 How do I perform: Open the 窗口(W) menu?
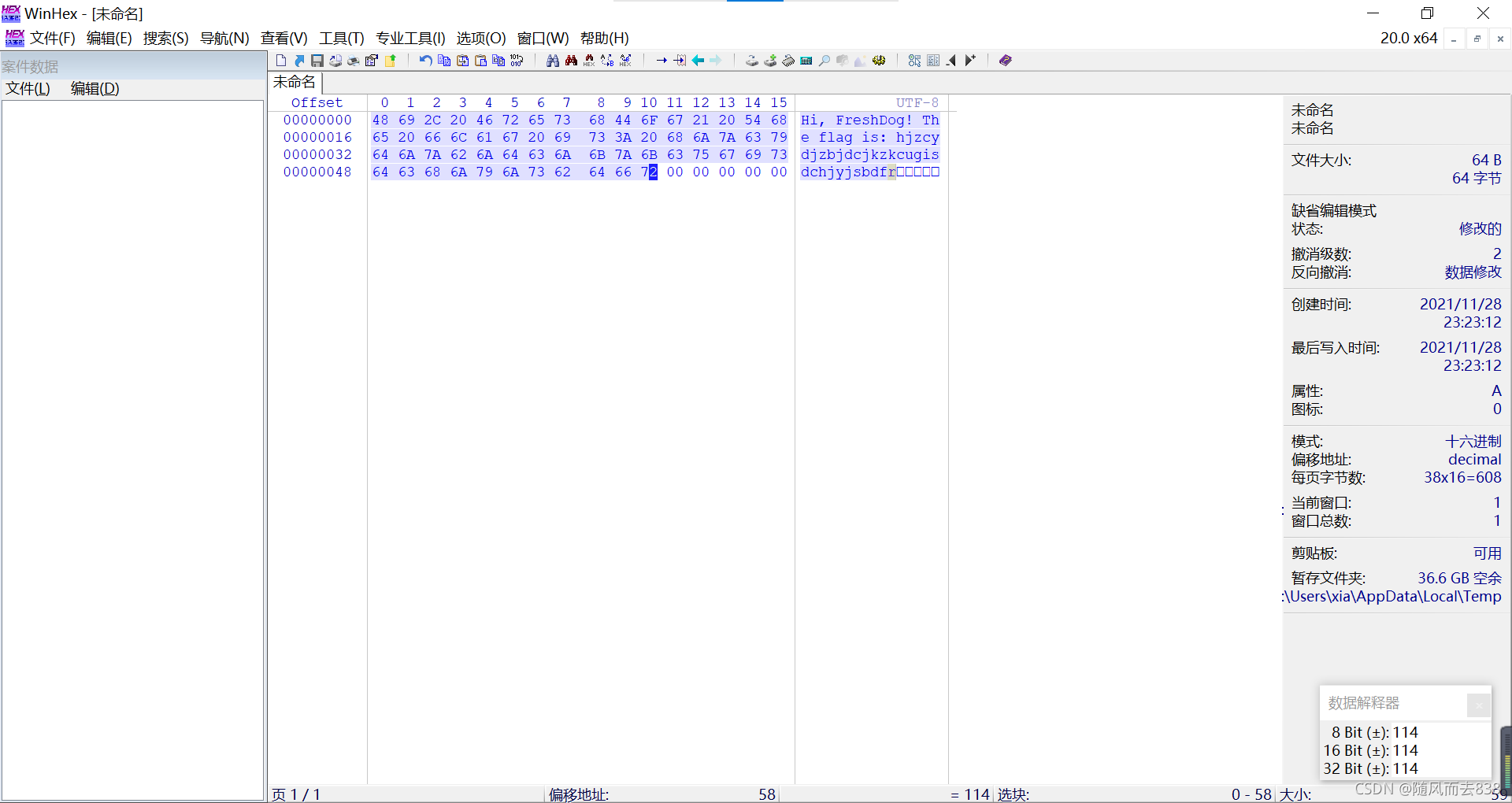coord(543,38)
